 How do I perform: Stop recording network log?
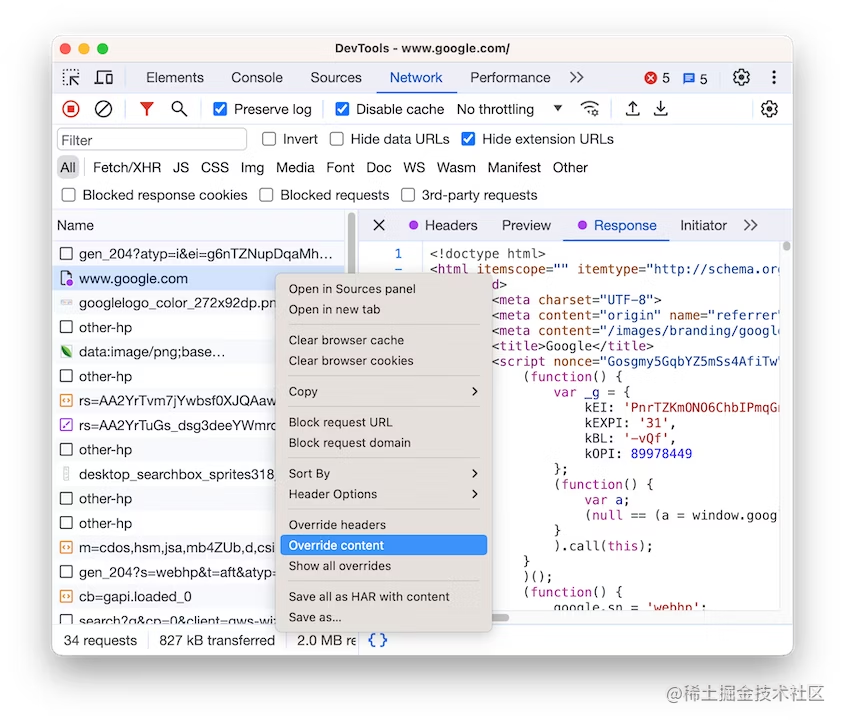click(x=71, y=109)
